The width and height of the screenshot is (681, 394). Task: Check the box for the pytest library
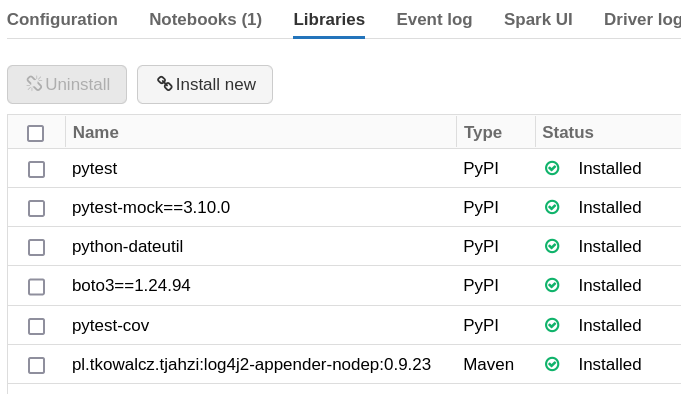tap(36, 169)
